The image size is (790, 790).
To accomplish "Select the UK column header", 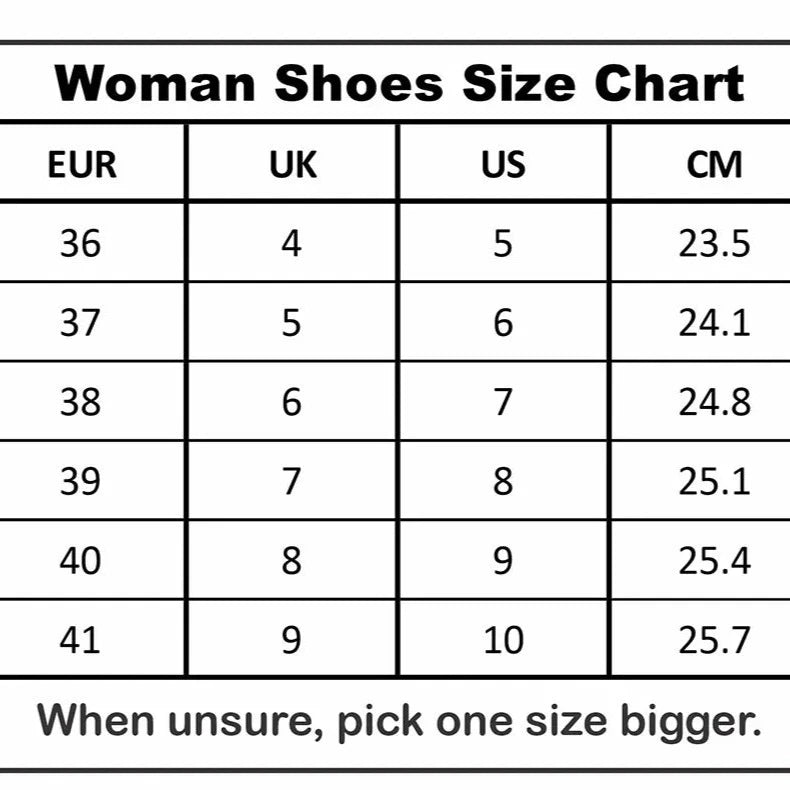I will point(292,163).
